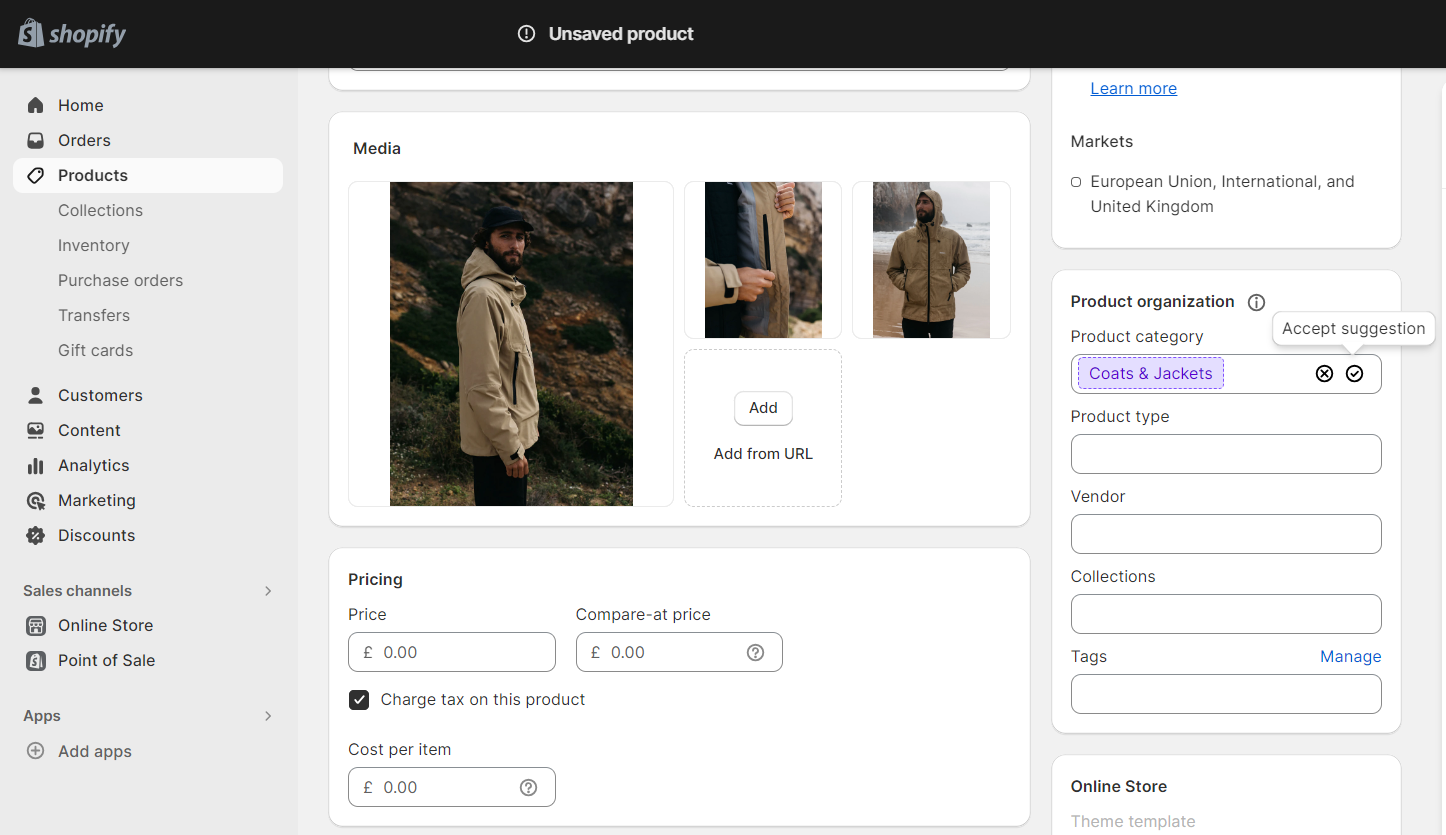Screen dimensions: 1446x835
Task: Click the Add media button
Action: click(x=763, y=408)
